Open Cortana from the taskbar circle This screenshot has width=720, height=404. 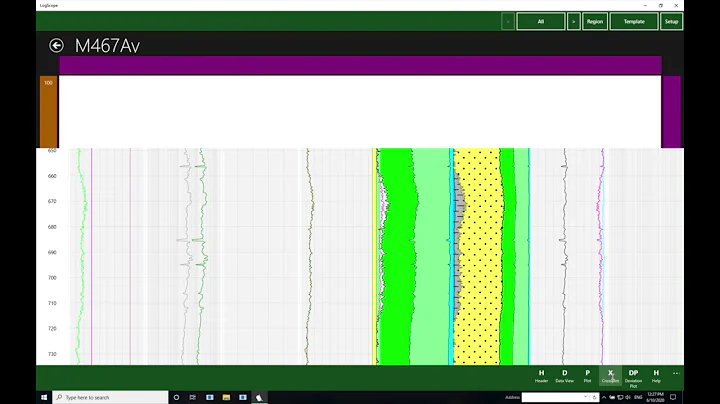pos(176,397)
